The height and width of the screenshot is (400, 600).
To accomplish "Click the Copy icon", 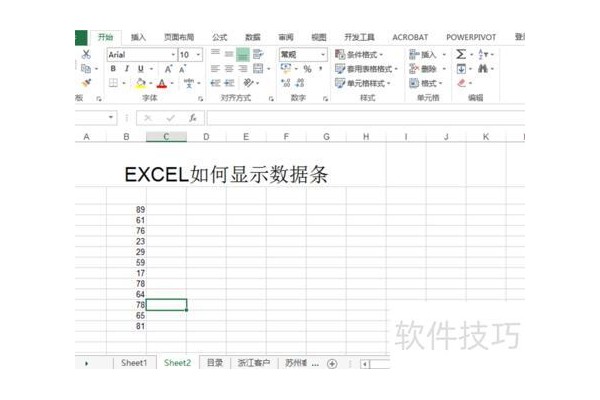I will point(86,69).
